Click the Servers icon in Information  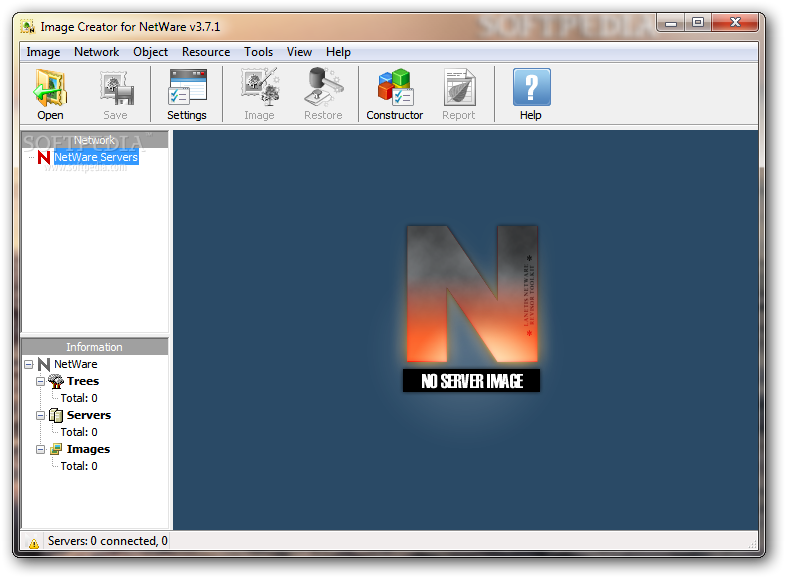[x=56, y=416]
